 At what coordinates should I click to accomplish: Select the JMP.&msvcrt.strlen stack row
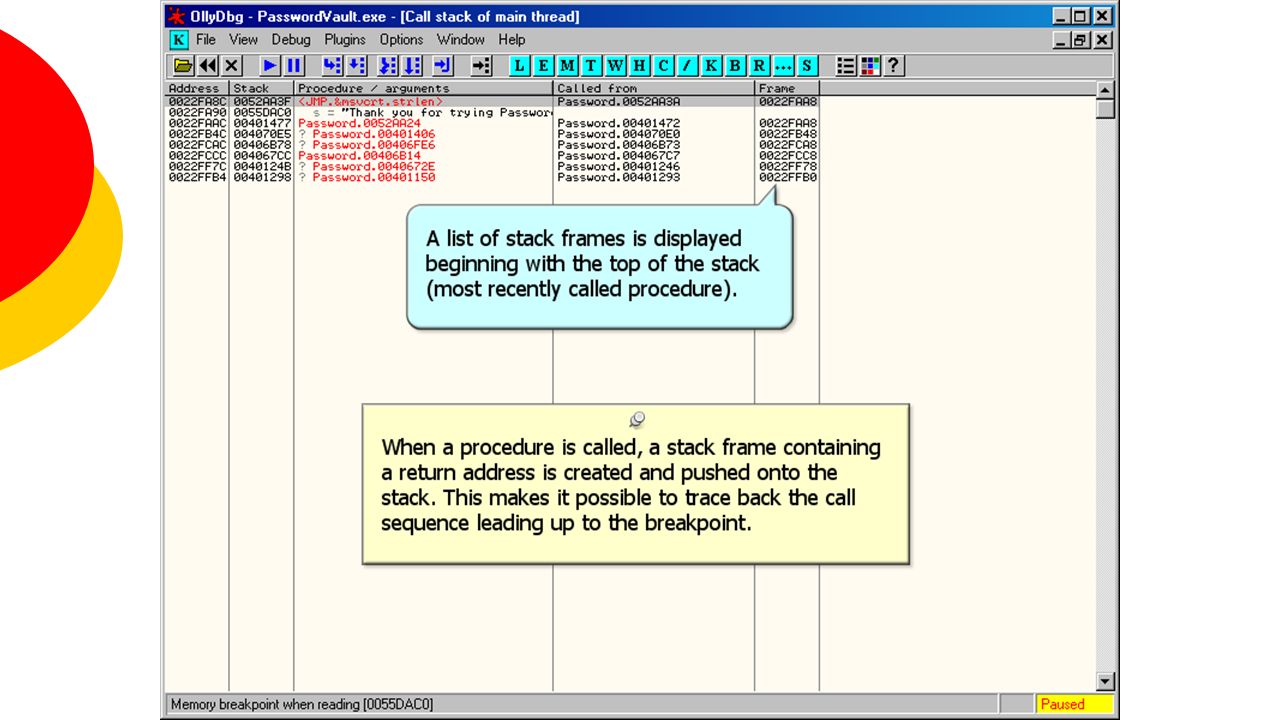pyautogui.click(x=493, y=101)
